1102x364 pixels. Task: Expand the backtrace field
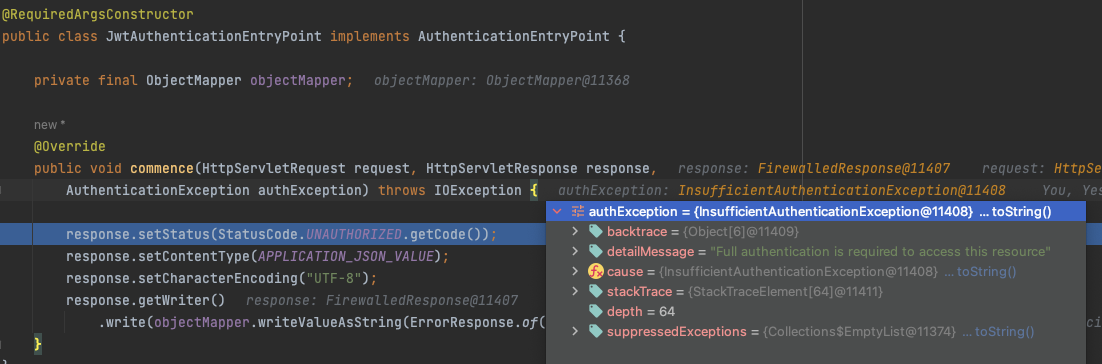point(575,231)
